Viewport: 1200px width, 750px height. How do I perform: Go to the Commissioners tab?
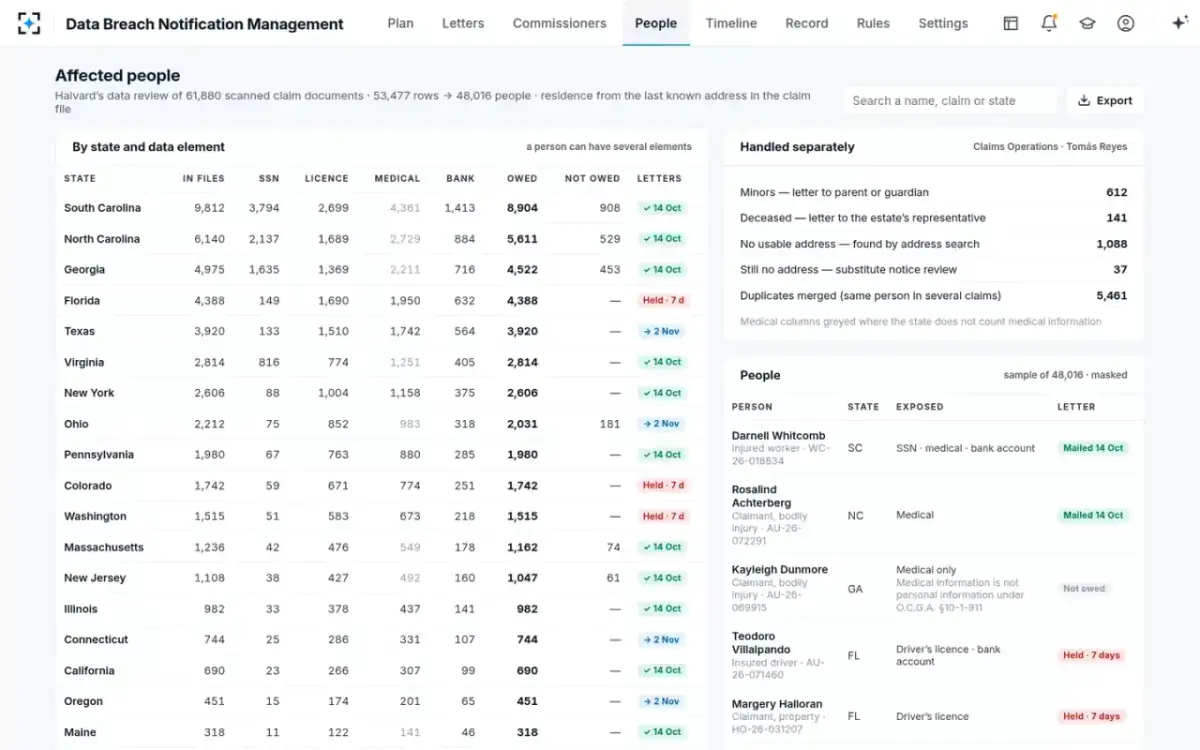pyautogui.click(x=559, y=23)
